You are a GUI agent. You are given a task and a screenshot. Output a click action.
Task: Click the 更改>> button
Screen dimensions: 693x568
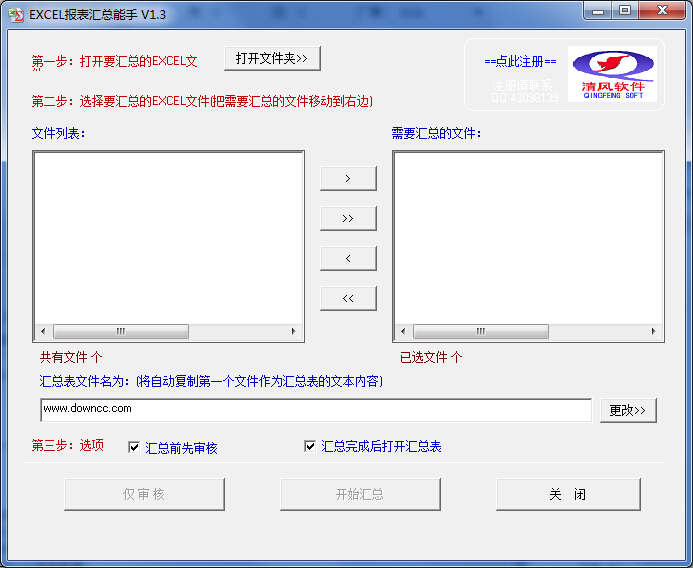coord(628,410)
